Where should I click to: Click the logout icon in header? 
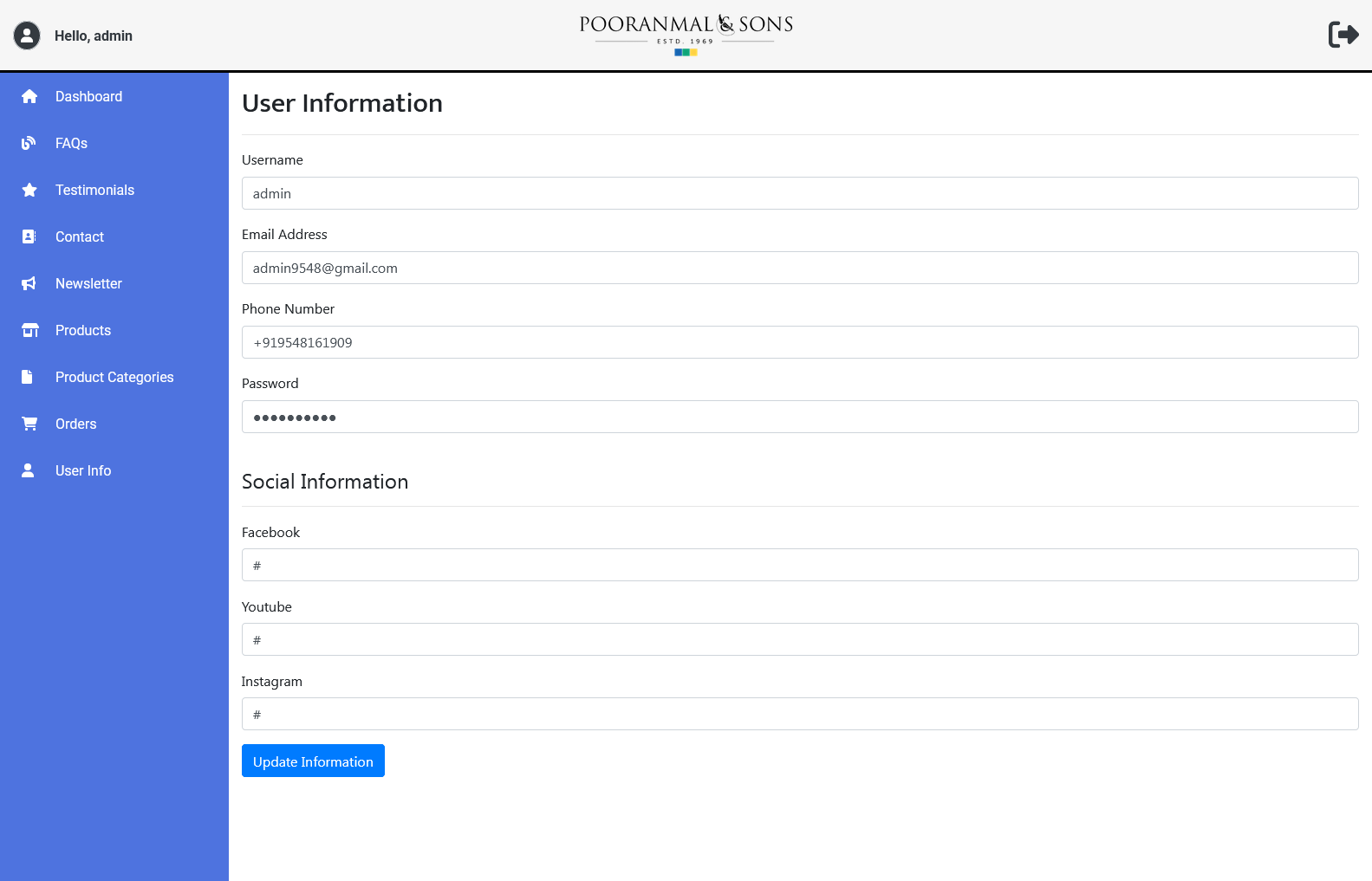(1343, 35)
